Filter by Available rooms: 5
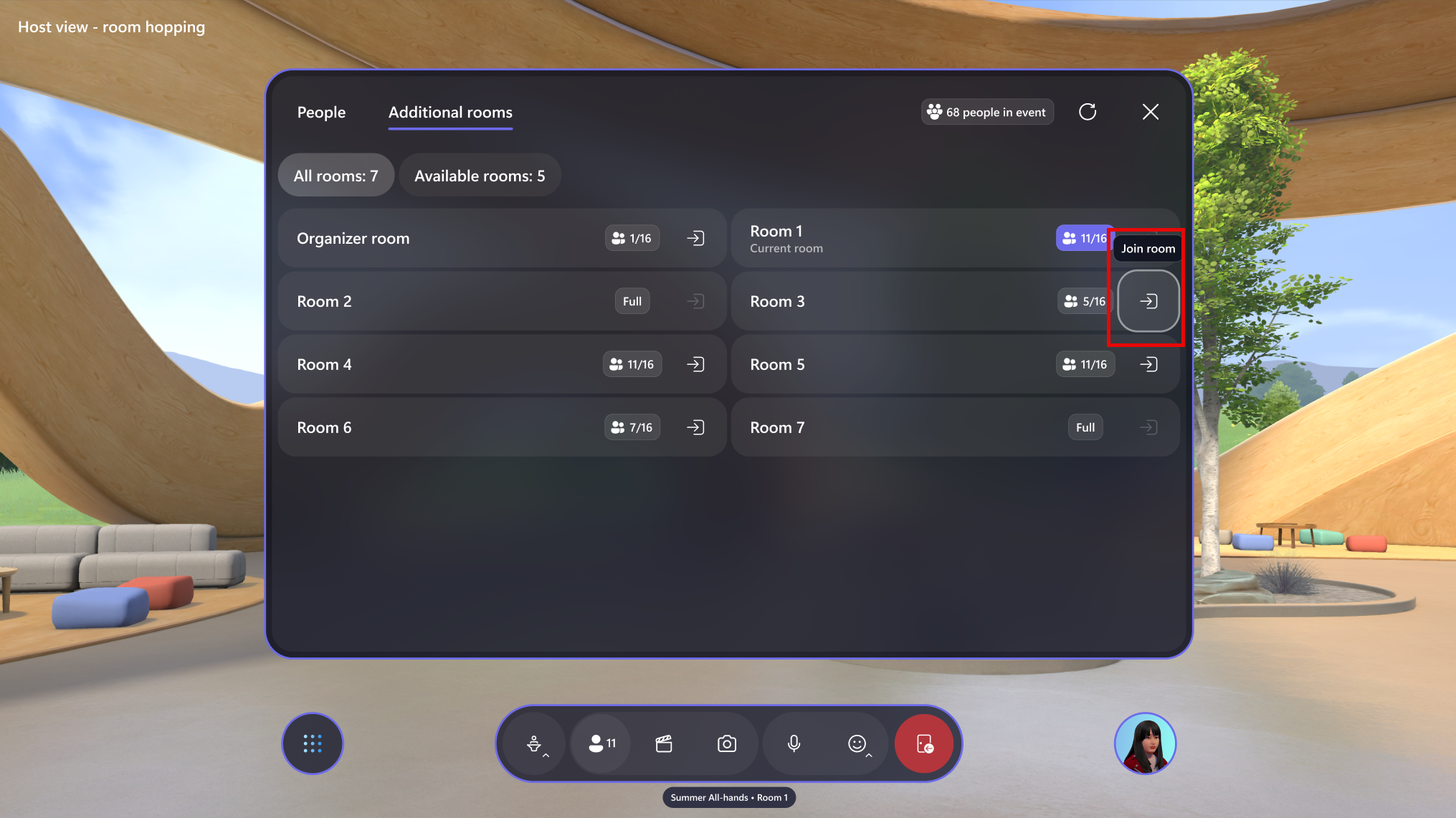The width and height of the screenshot is (1456, 818). click(x=480, y=175)
